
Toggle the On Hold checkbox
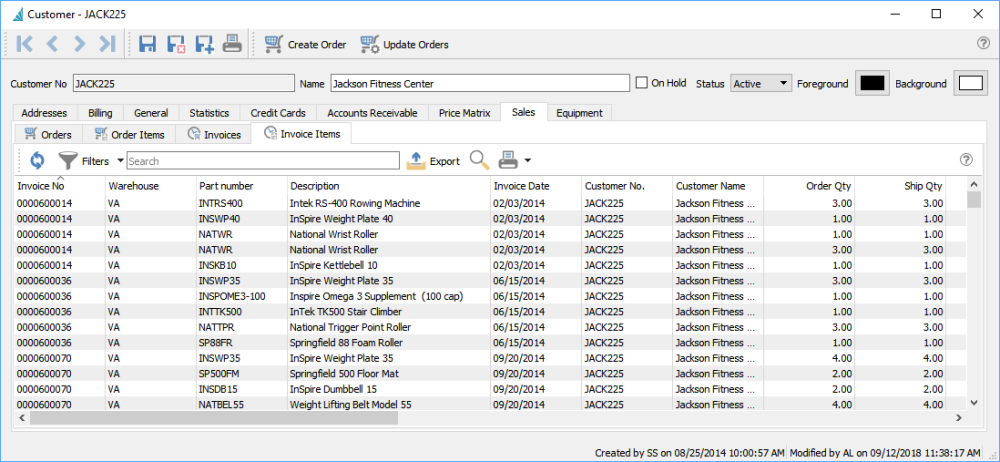643,83
